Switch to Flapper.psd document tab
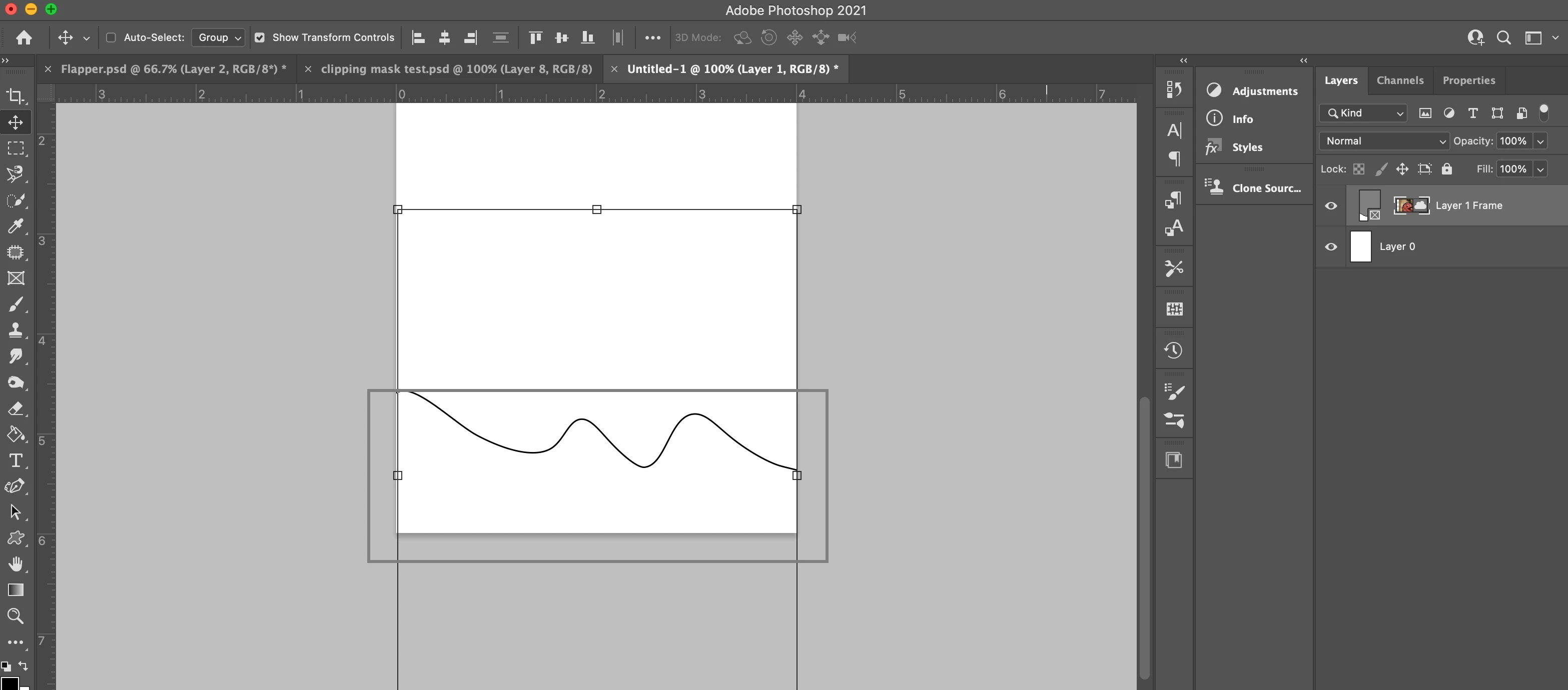Screen dimensions: 1568x690 pos(173,69)
